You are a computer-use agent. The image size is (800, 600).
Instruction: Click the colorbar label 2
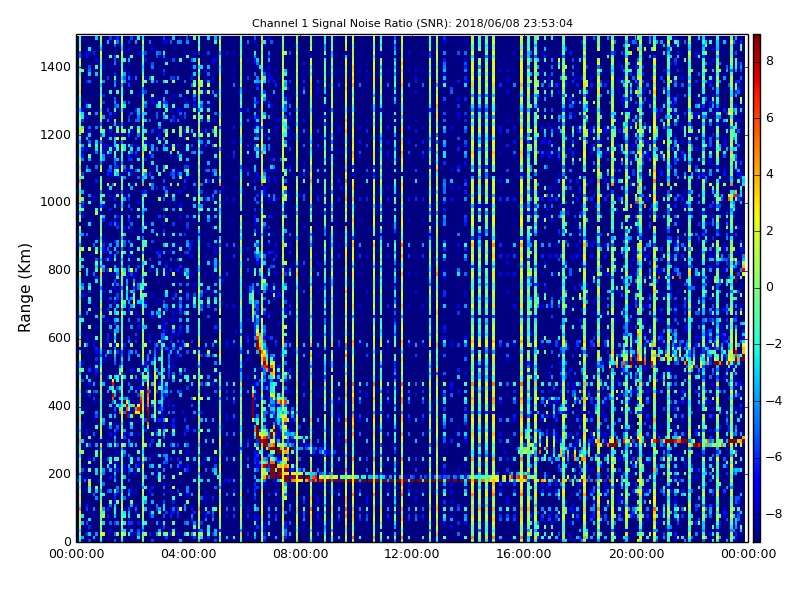[x=770, y=231]
